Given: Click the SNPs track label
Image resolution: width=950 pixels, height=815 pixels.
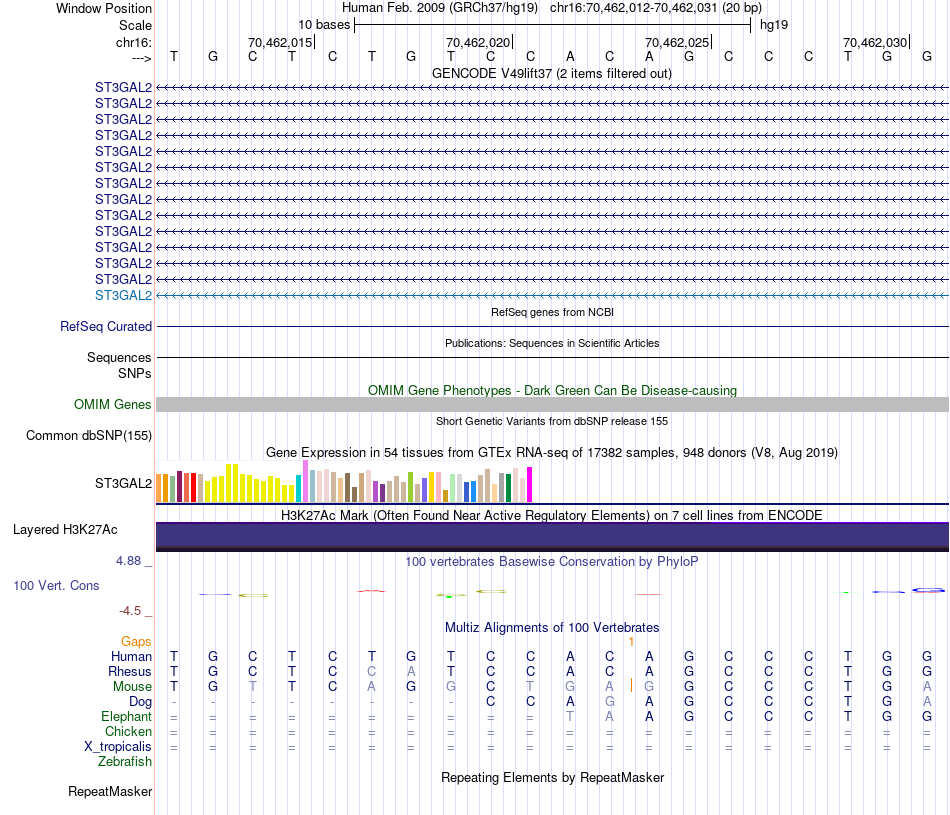Looking at the screenshot, I should (x=135, y=373).
